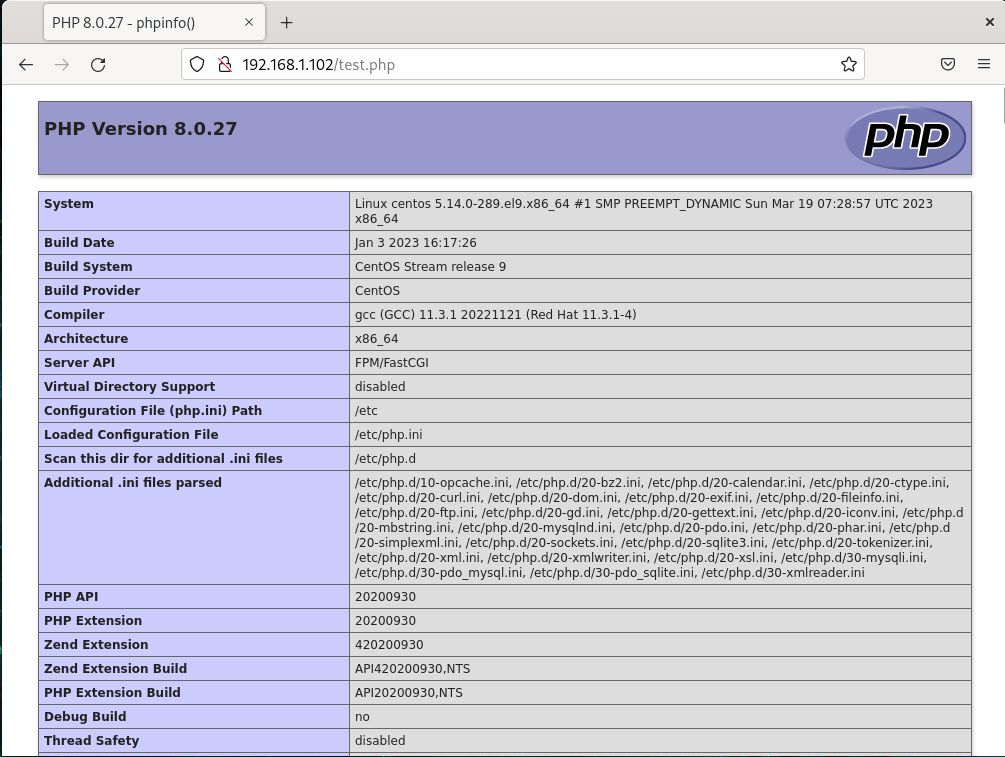The height and width of the screenshot is (757, 1005).
Task: Click the 420200930 Zend Extension value
Action: tap(389, 645)
